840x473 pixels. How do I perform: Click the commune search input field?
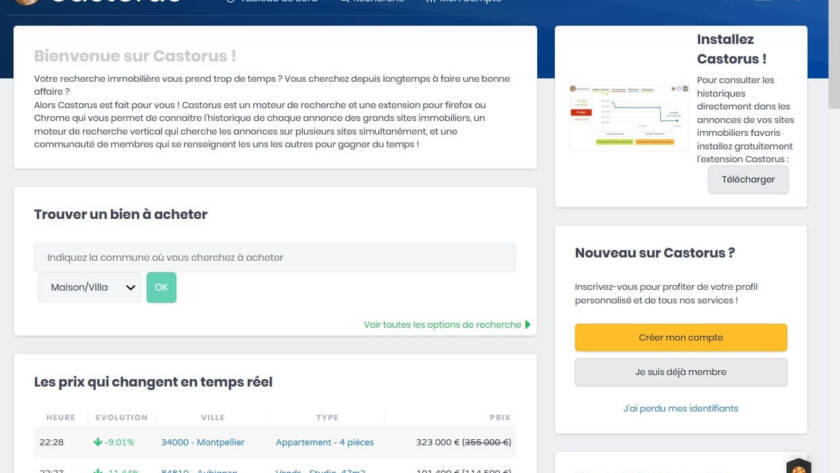[x=275, y=257]
